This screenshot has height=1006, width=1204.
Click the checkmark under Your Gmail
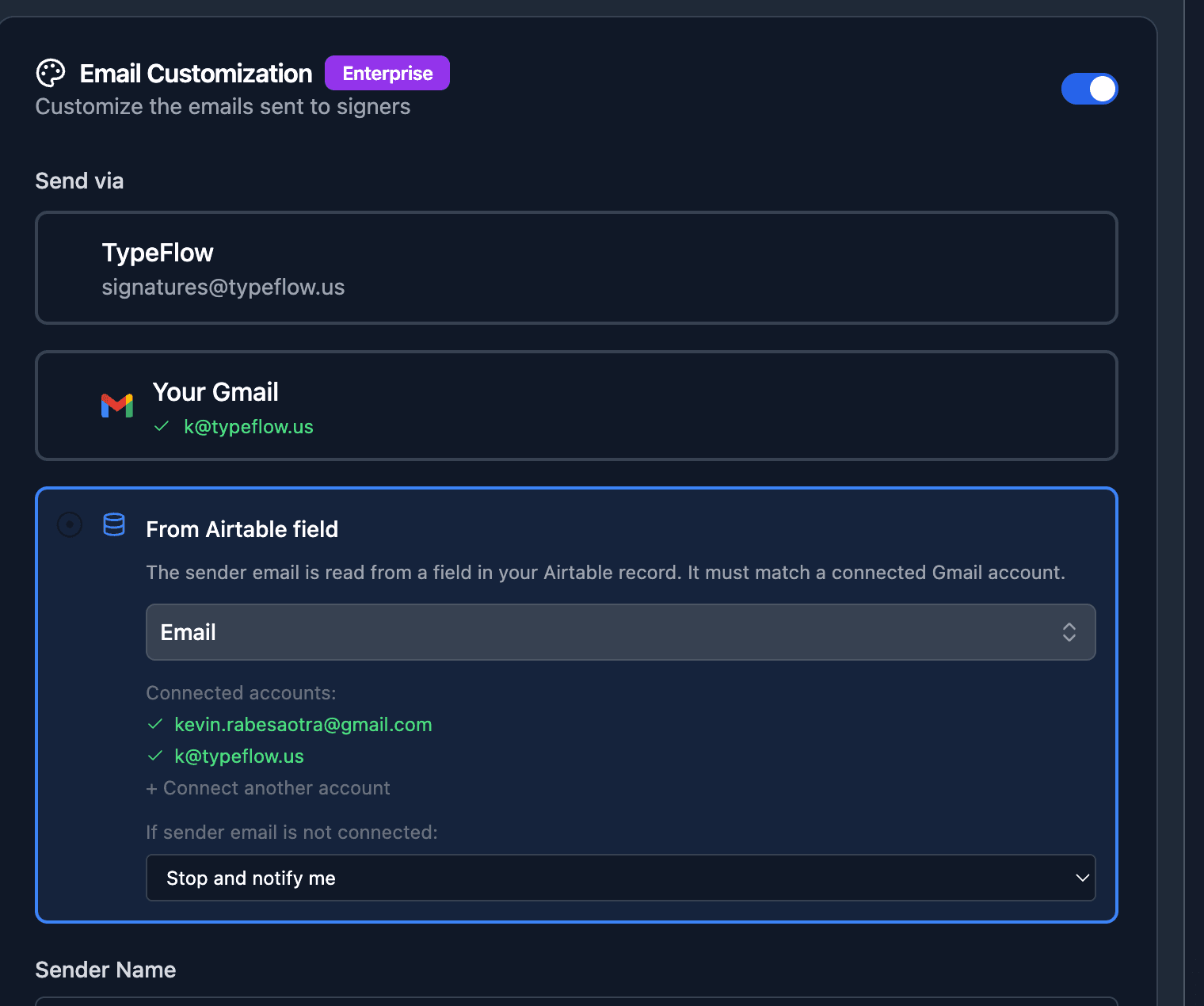tap(162, 426)
